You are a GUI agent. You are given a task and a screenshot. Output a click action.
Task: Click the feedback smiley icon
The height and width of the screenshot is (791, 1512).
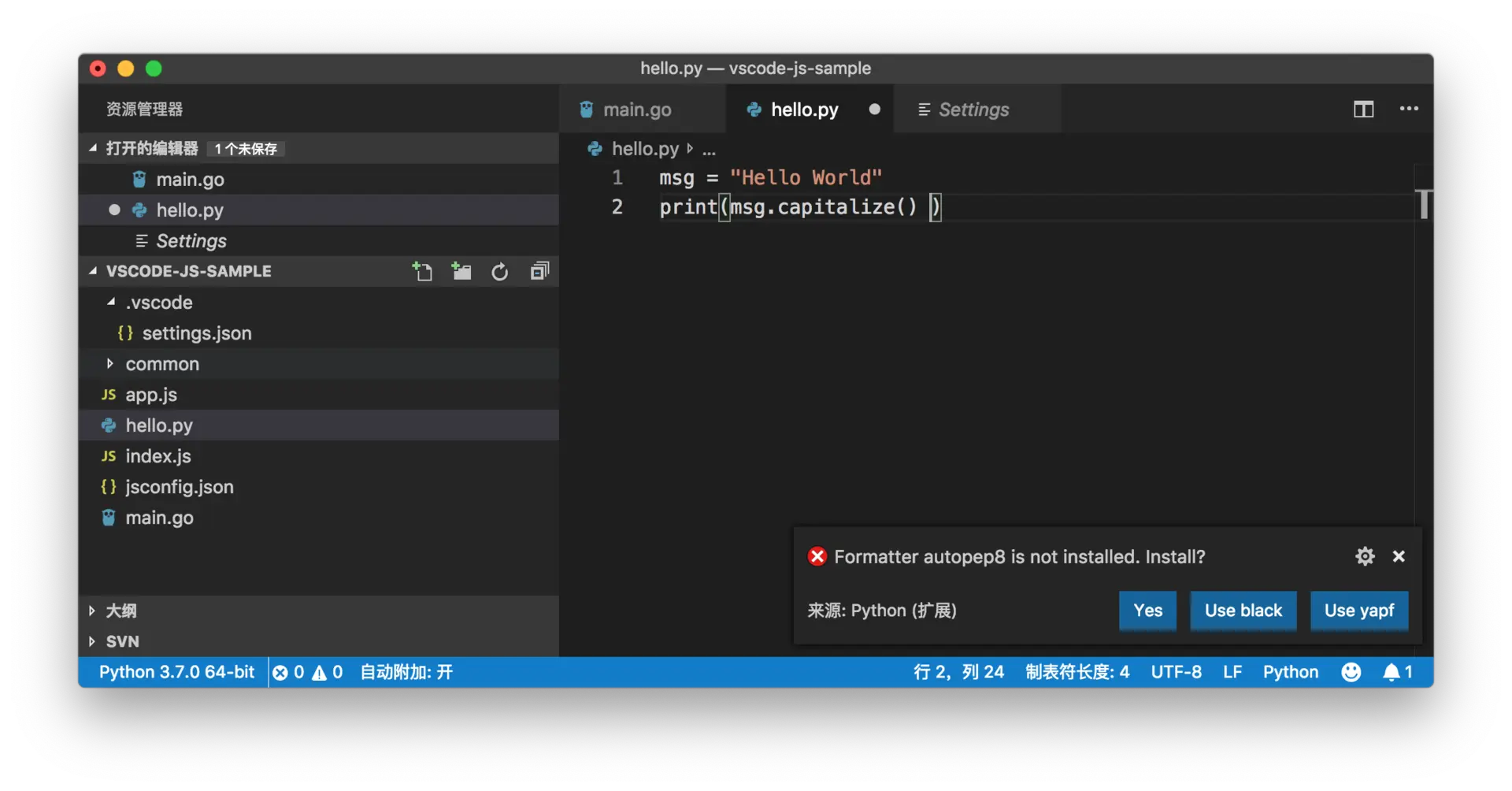coord(1351,672)
